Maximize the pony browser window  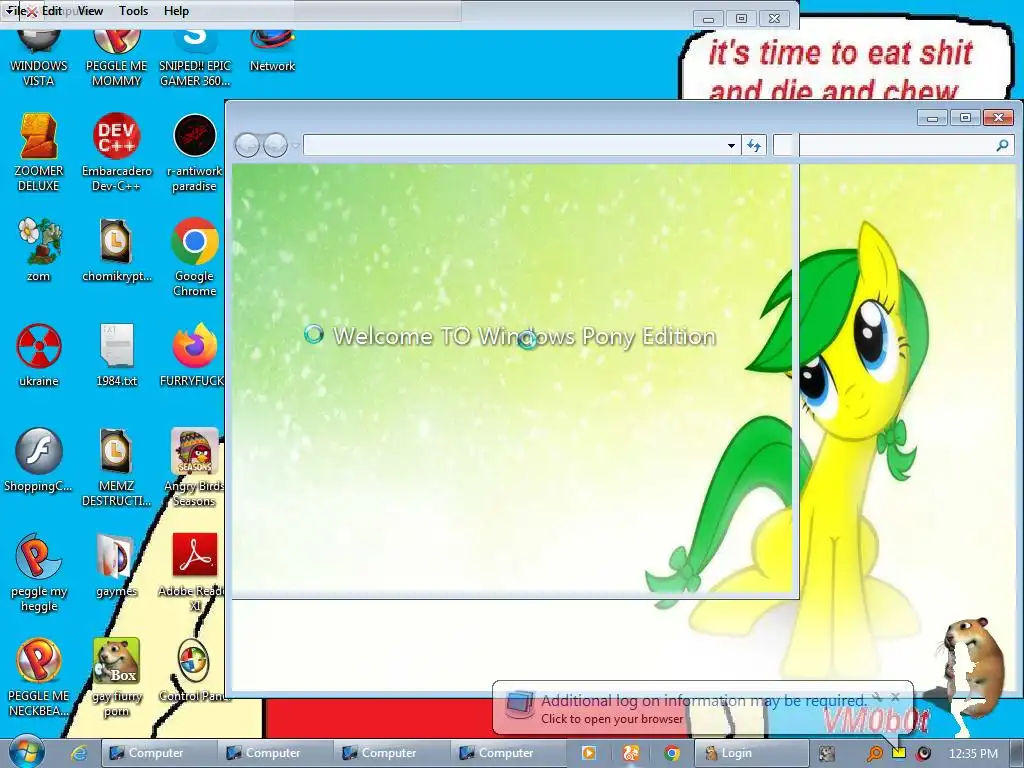[x=965, y=117]
